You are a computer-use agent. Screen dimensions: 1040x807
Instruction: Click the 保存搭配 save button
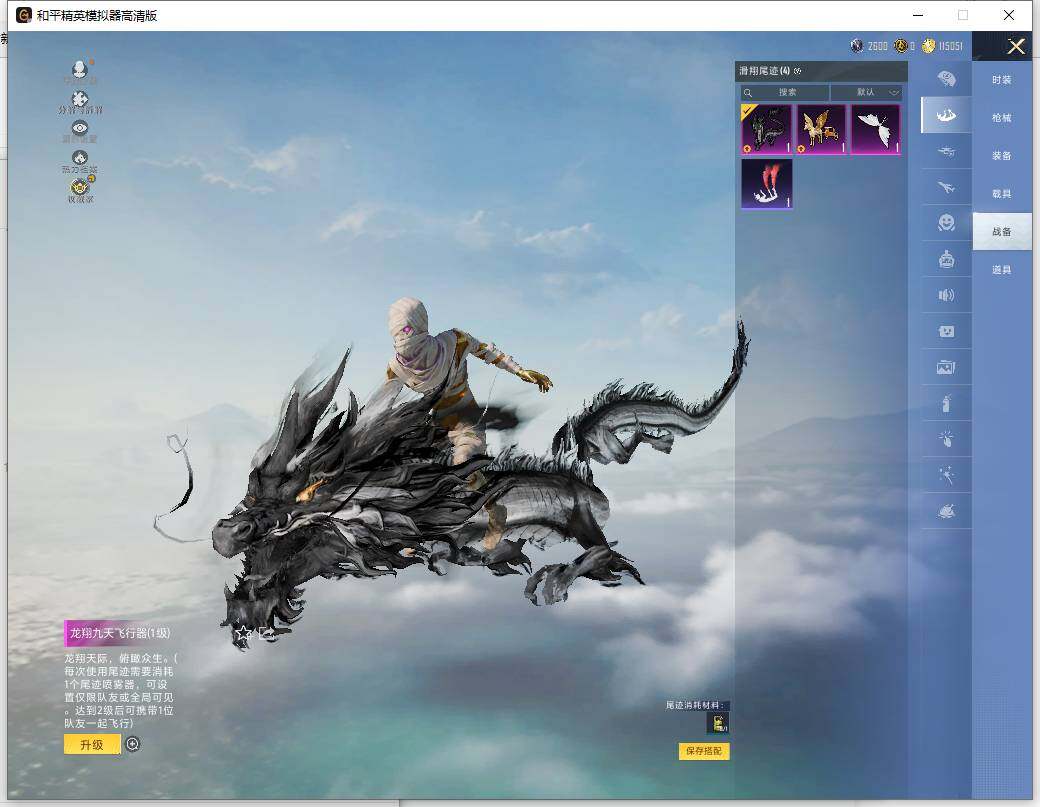pos(704,751)
